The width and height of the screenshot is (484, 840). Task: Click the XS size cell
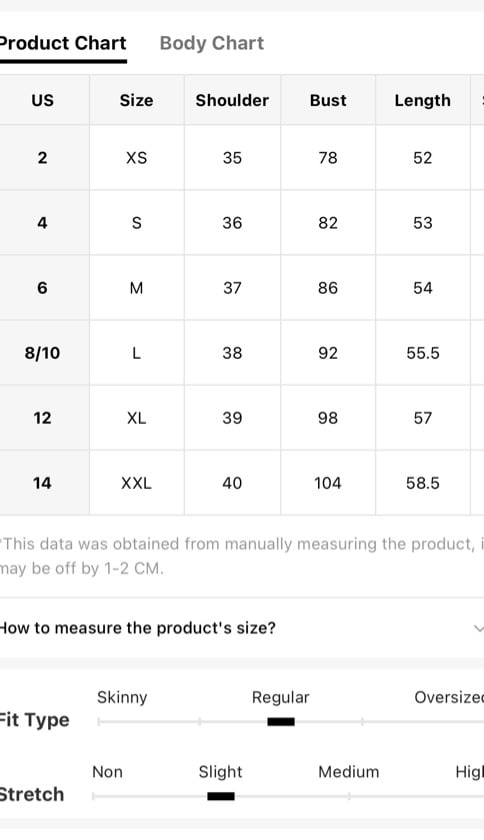(137, 158)
